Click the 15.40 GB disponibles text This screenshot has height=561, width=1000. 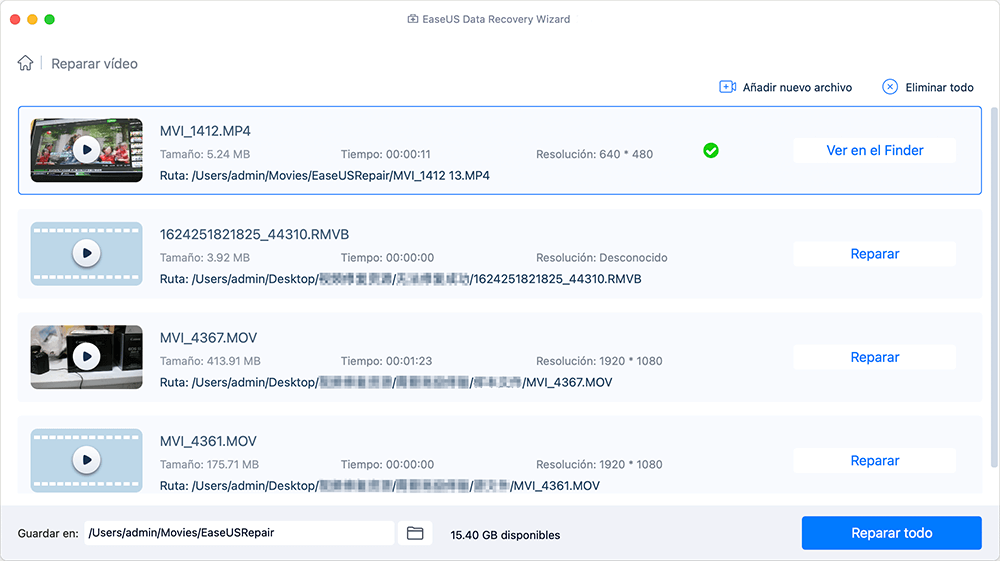pyautogui.click(x=505, y=535)
